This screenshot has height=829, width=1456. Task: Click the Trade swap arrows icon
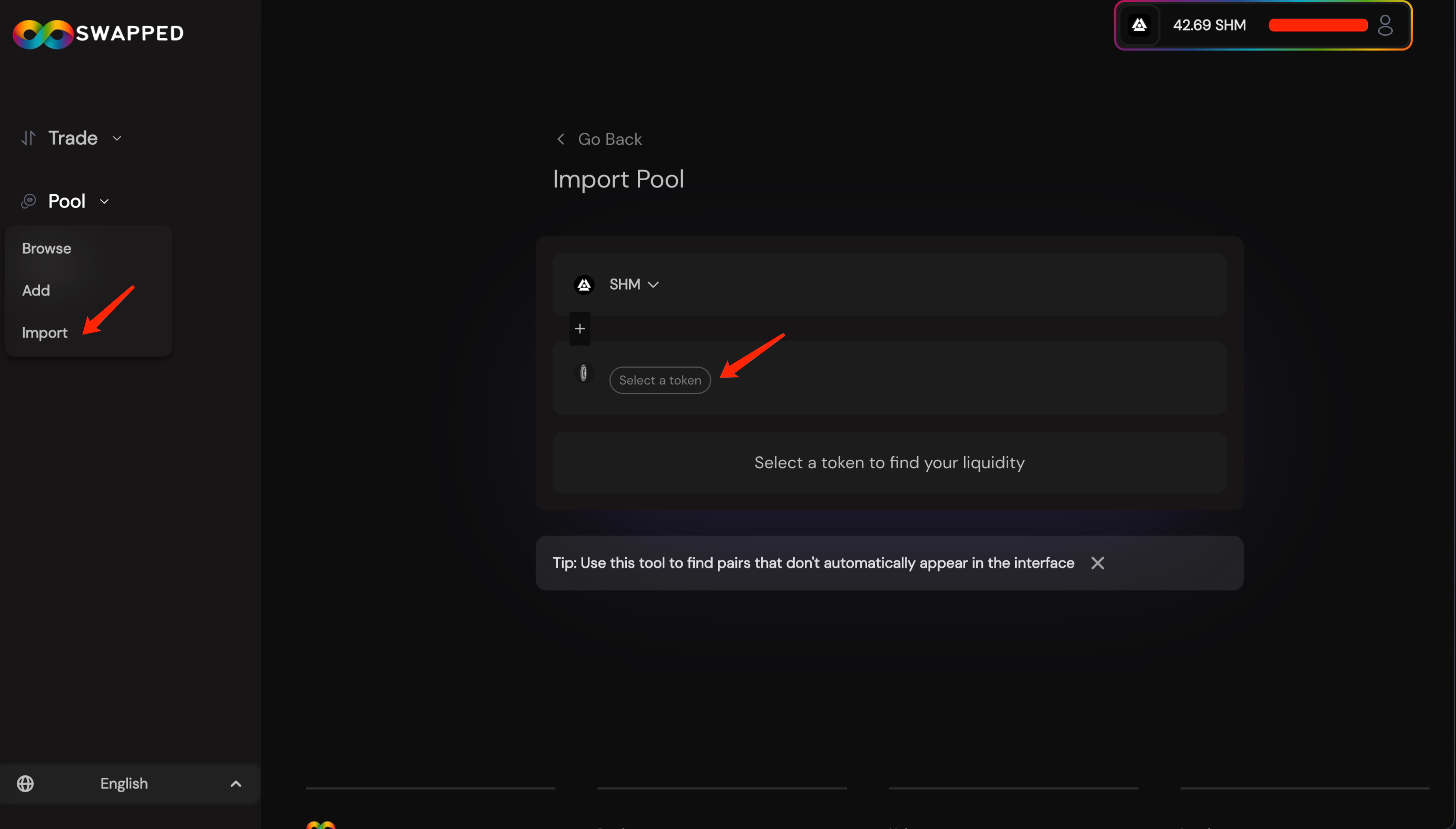[28, 138]
